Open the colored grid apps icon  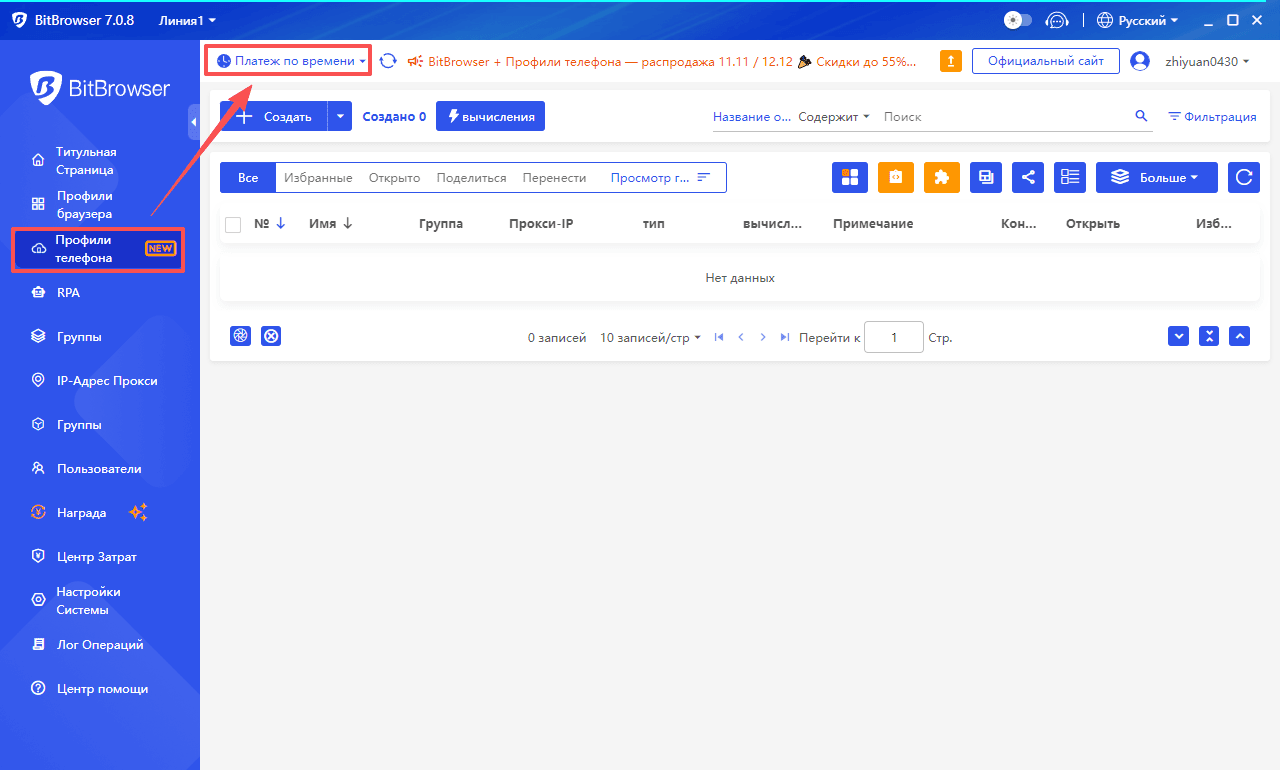(850, 177)
